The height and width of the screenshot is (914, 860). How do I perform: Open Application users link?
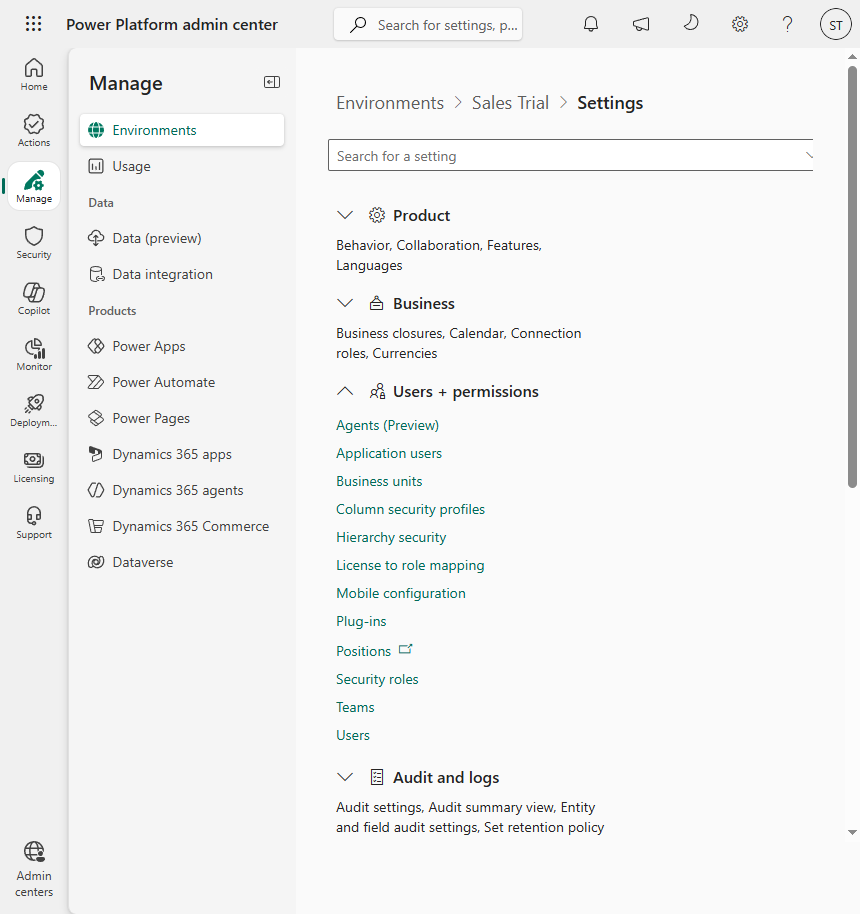pos(389,453)
